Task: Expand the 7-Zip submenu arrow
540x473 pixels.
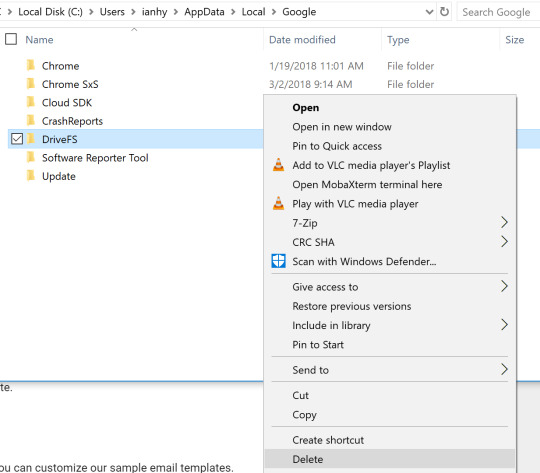Action: [x=504, y=222]
